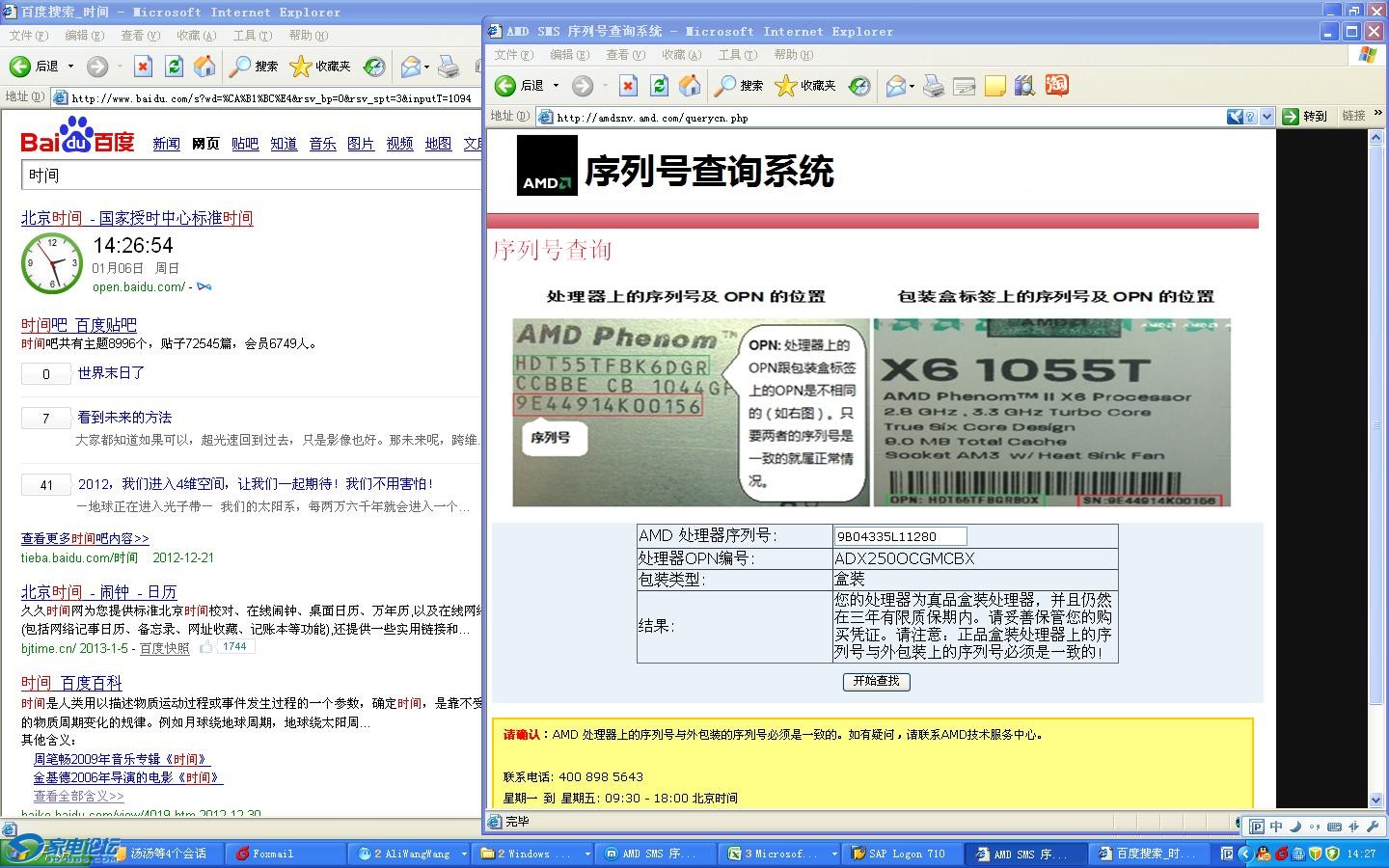Click the AMD processor serial number field

point(900,536)
